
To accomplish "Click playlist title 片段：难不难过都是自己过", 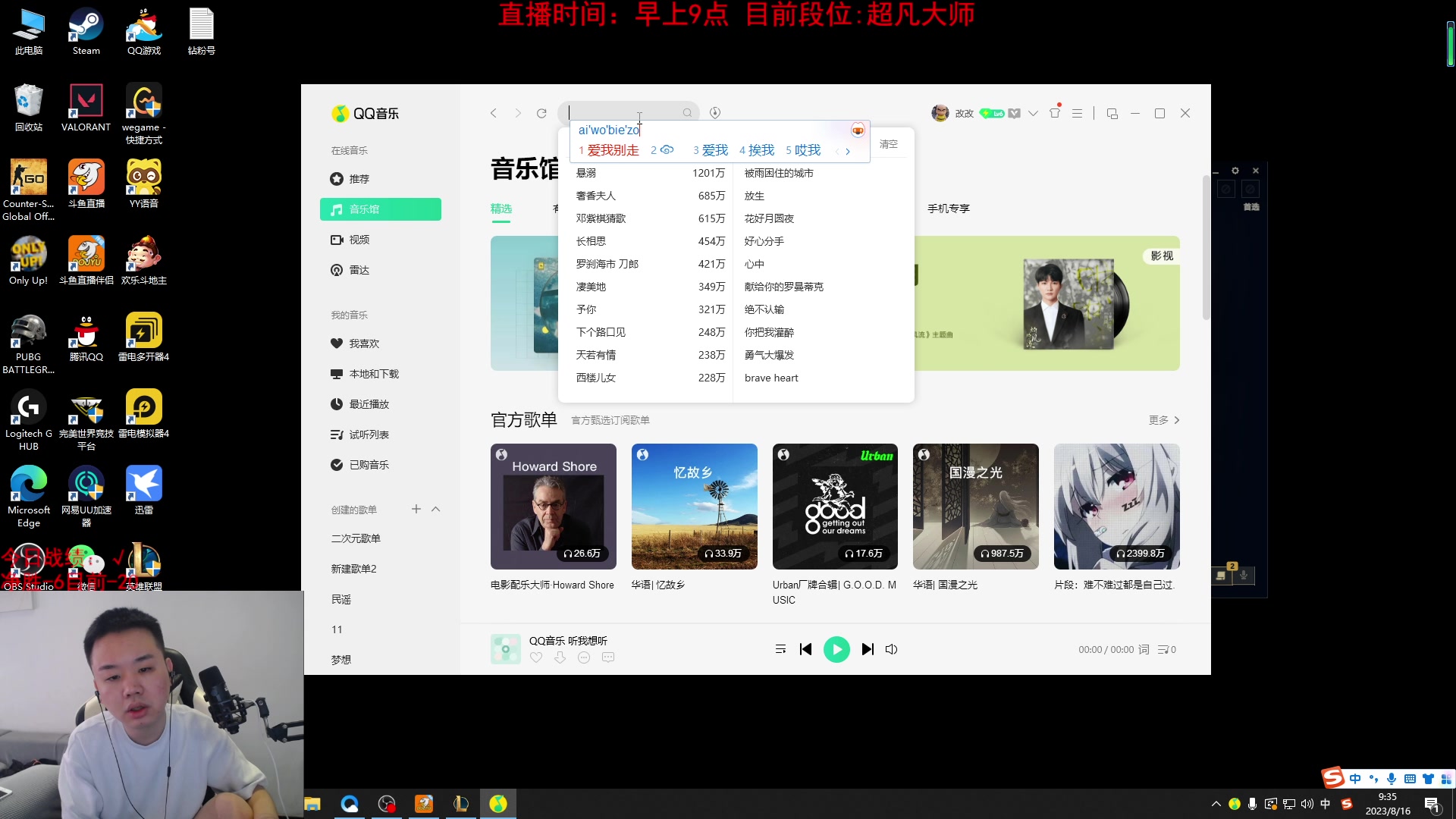I will [x=1114, y=585].
